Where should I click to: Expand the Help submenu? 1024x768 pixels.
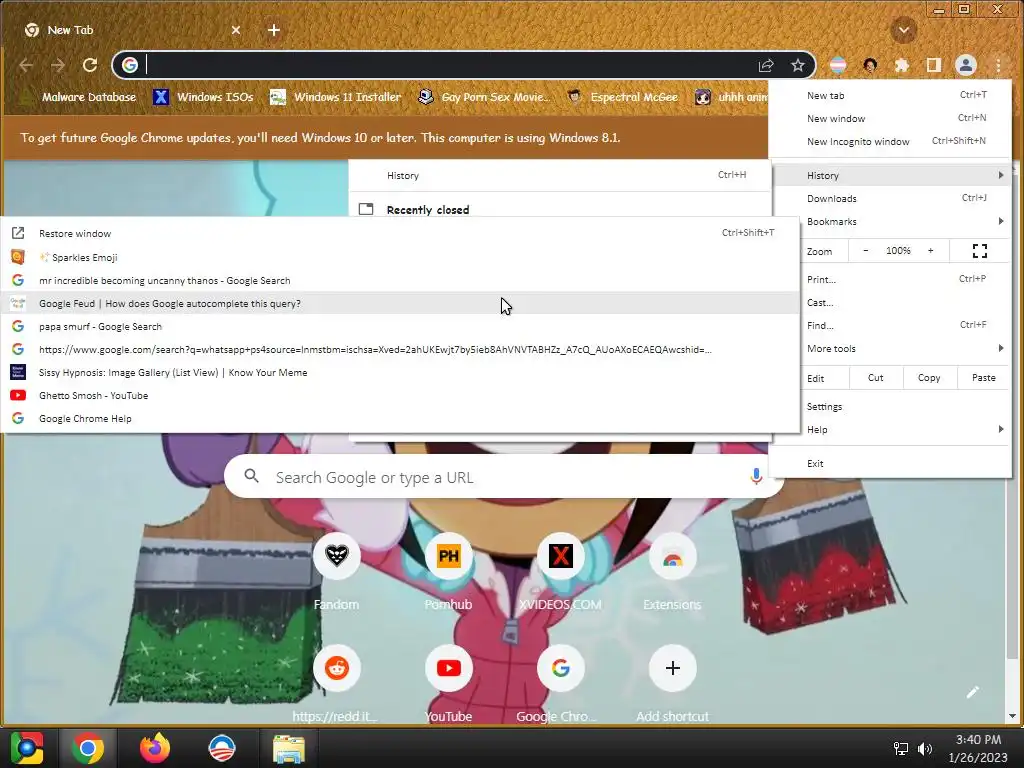point(905,429)
